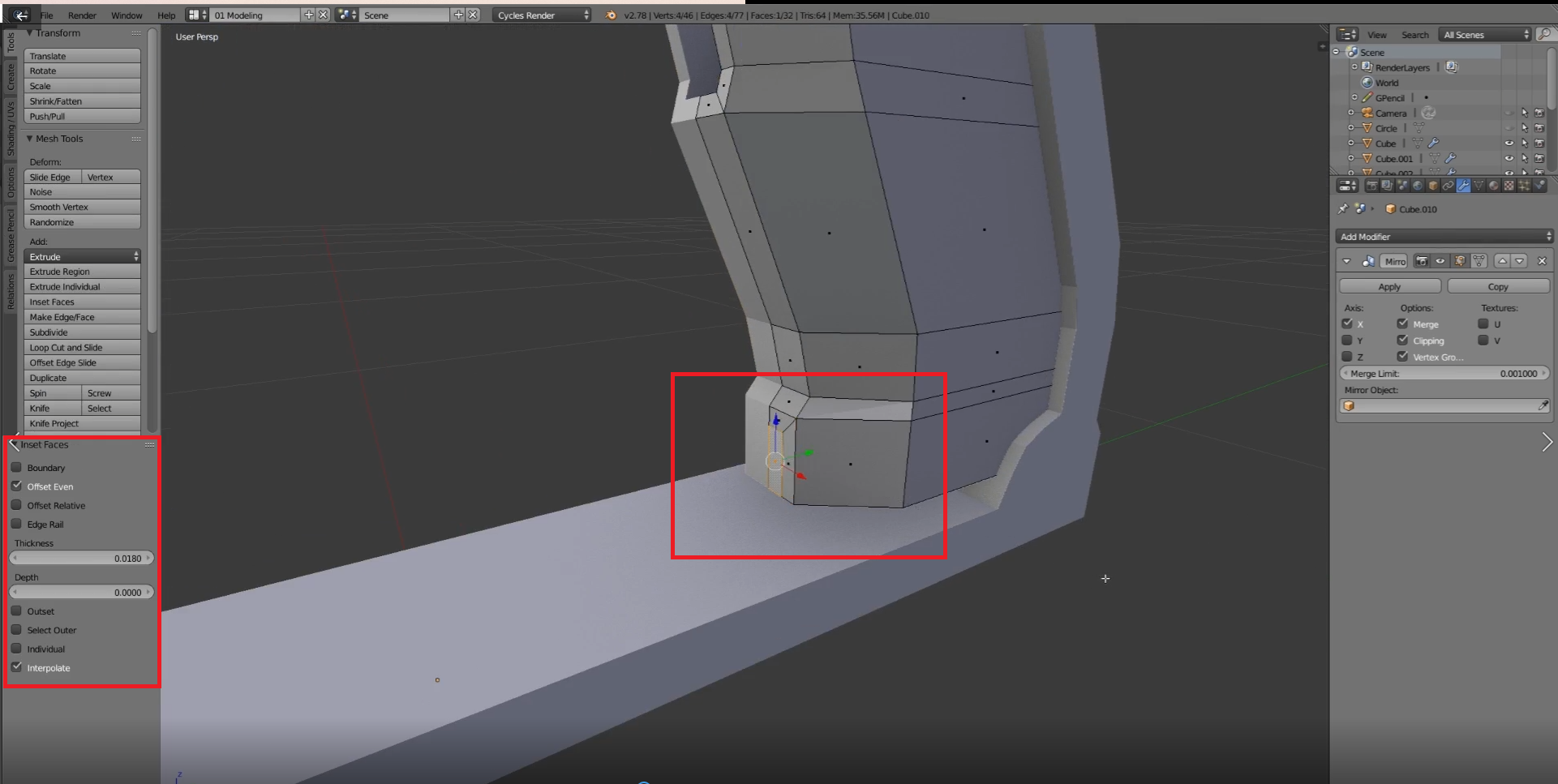Viewport: 1558px width, 784px height.
Task: Expand Camera item in outliner
Action: 1351,113
